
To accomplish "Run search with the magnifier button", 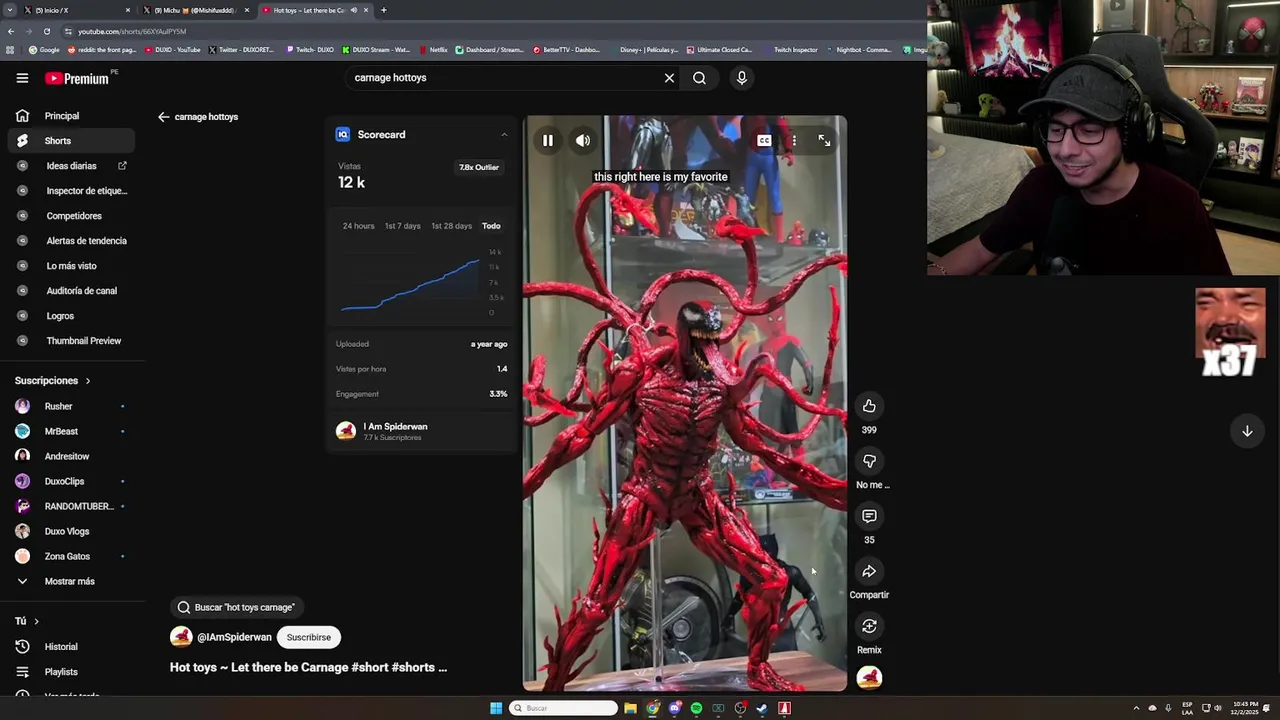I will 699,78.
